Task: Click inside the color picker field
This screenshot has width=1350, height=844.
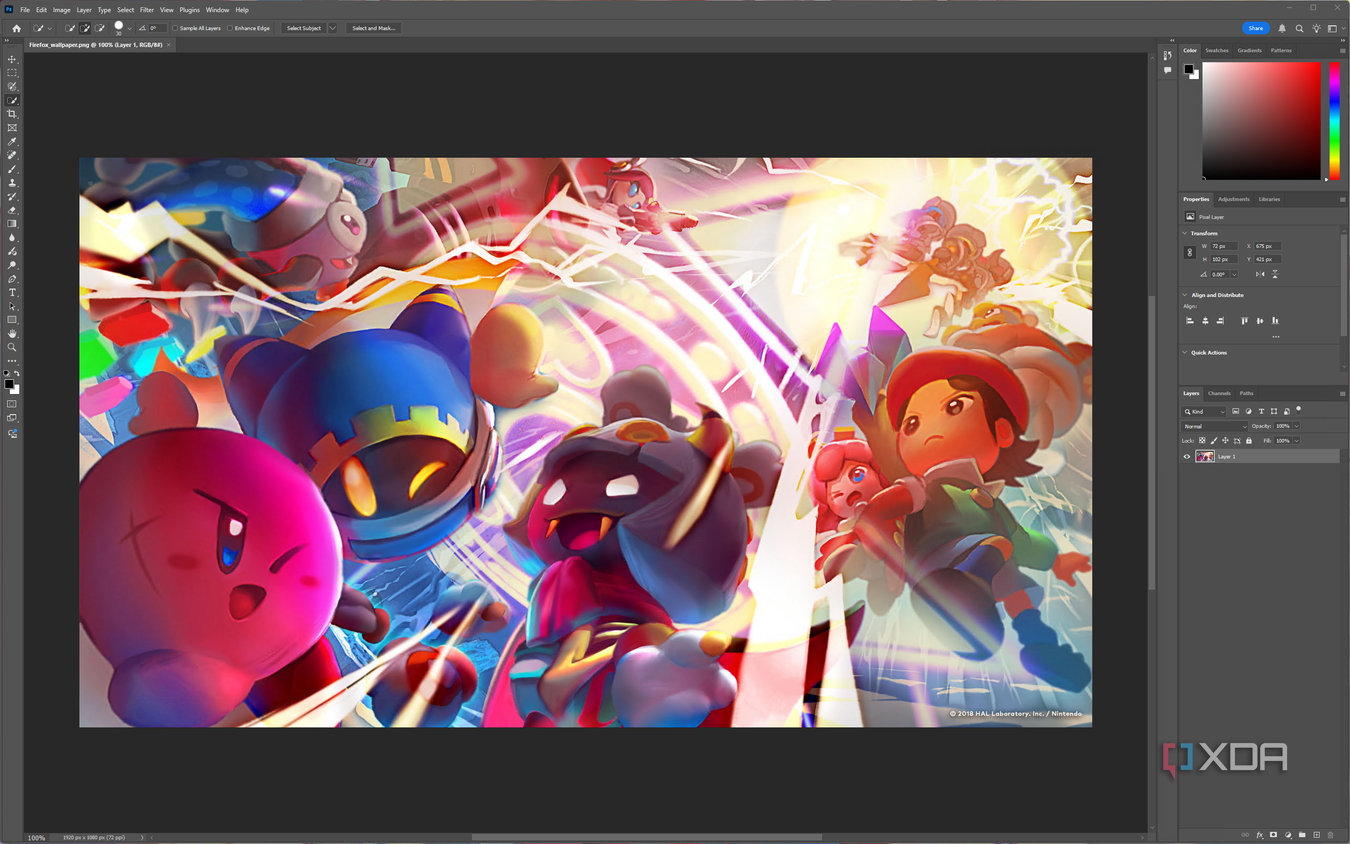Action: pos(1261,121)
